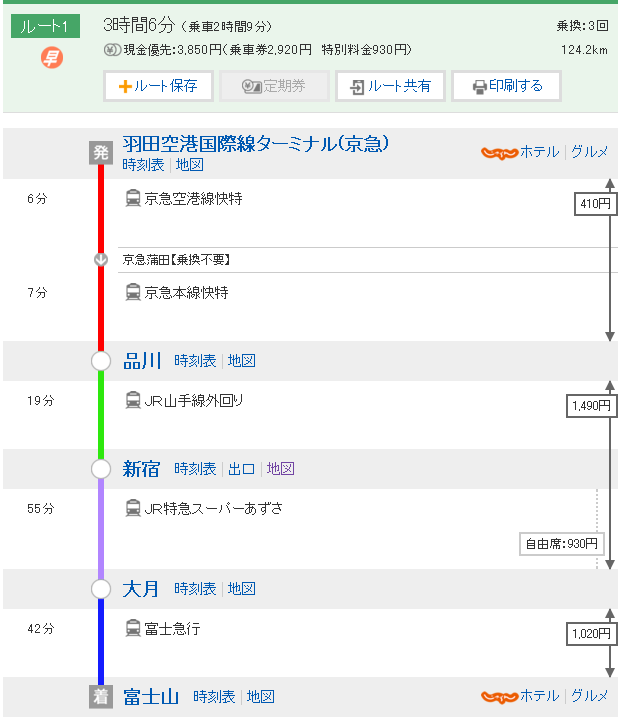Open the ホテル link in the 富士山 row
The height and width of the screenshot is (718, 622).
click(540, 696)
